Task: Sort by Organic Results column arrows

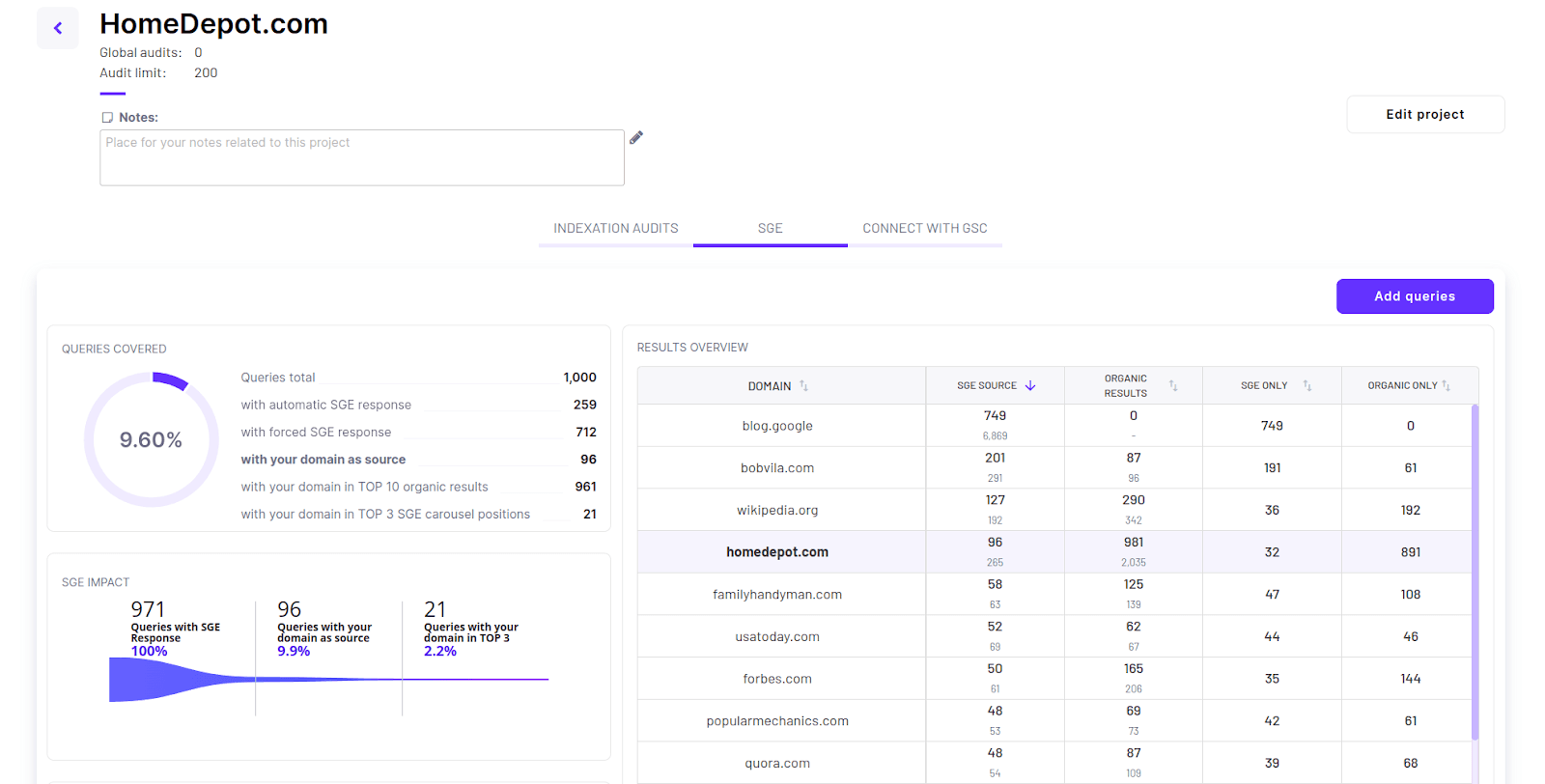Action: coord(1173,385)
